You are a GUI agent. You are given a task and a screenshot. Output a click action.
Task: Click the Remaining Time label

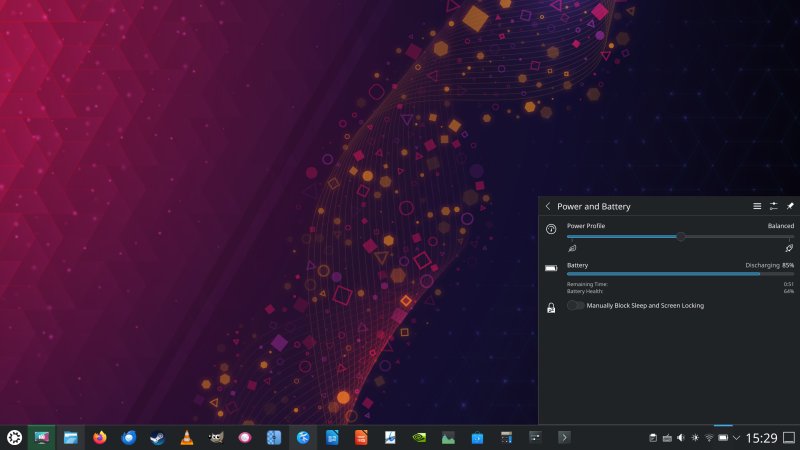click(587, 284)
